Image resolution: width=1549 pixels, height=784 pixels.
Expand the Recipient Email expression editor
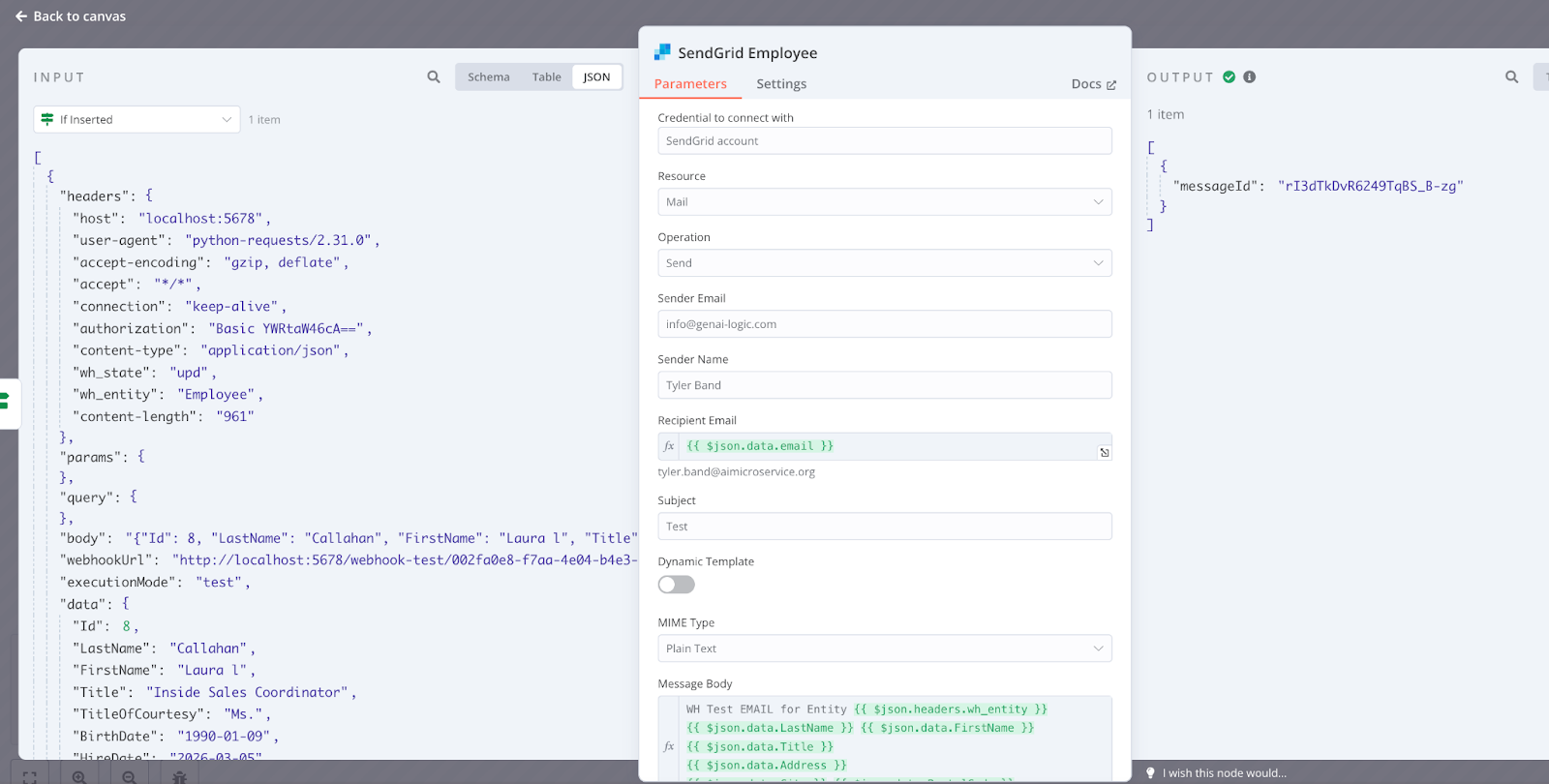click(1104, 452)
